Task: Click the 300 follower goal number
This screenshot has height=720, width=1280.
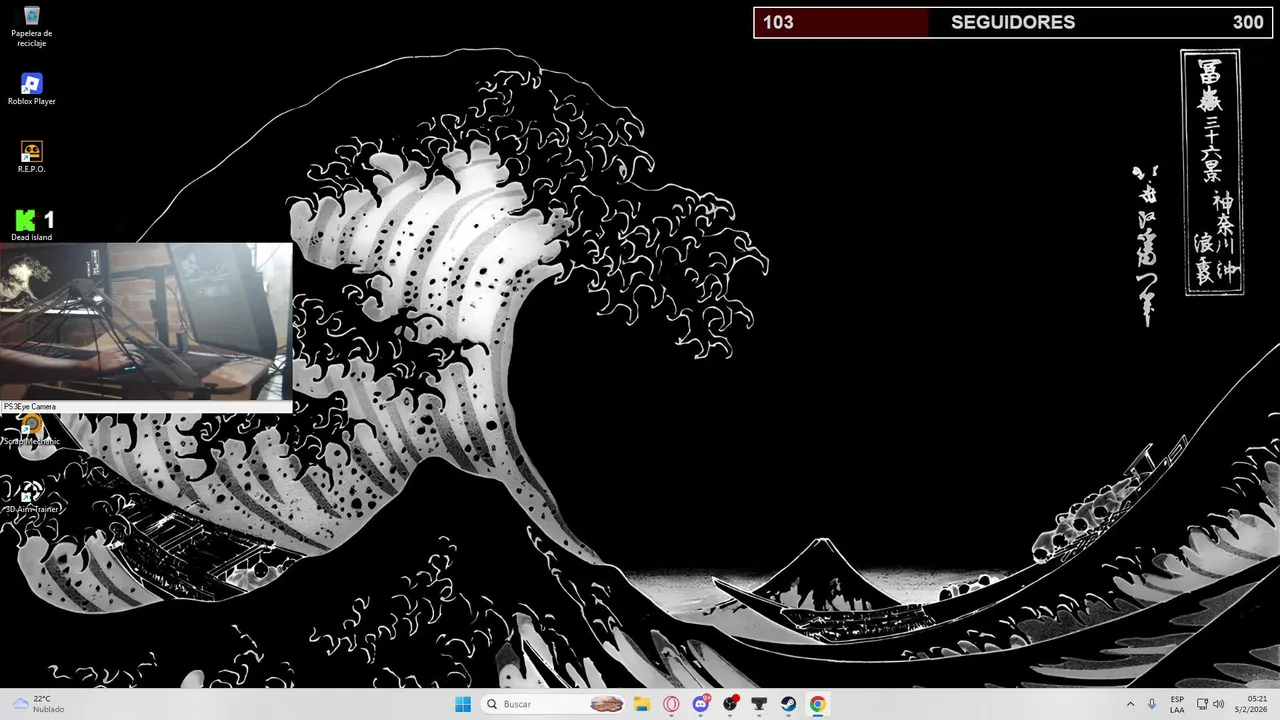Action: click(x=1248, y=22)
